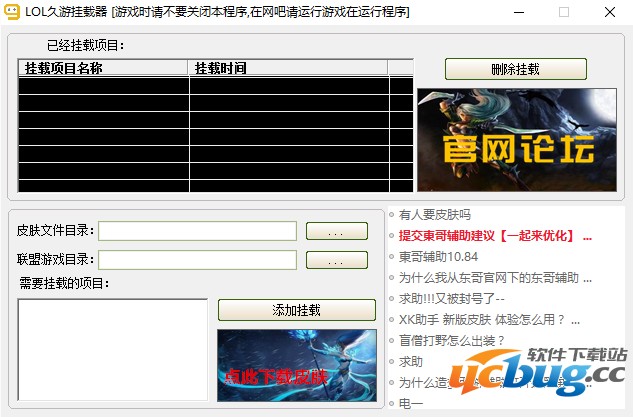Open the 点此下载皮肤 banner
The width and height of the screenshot is (633, 417).
296,365
